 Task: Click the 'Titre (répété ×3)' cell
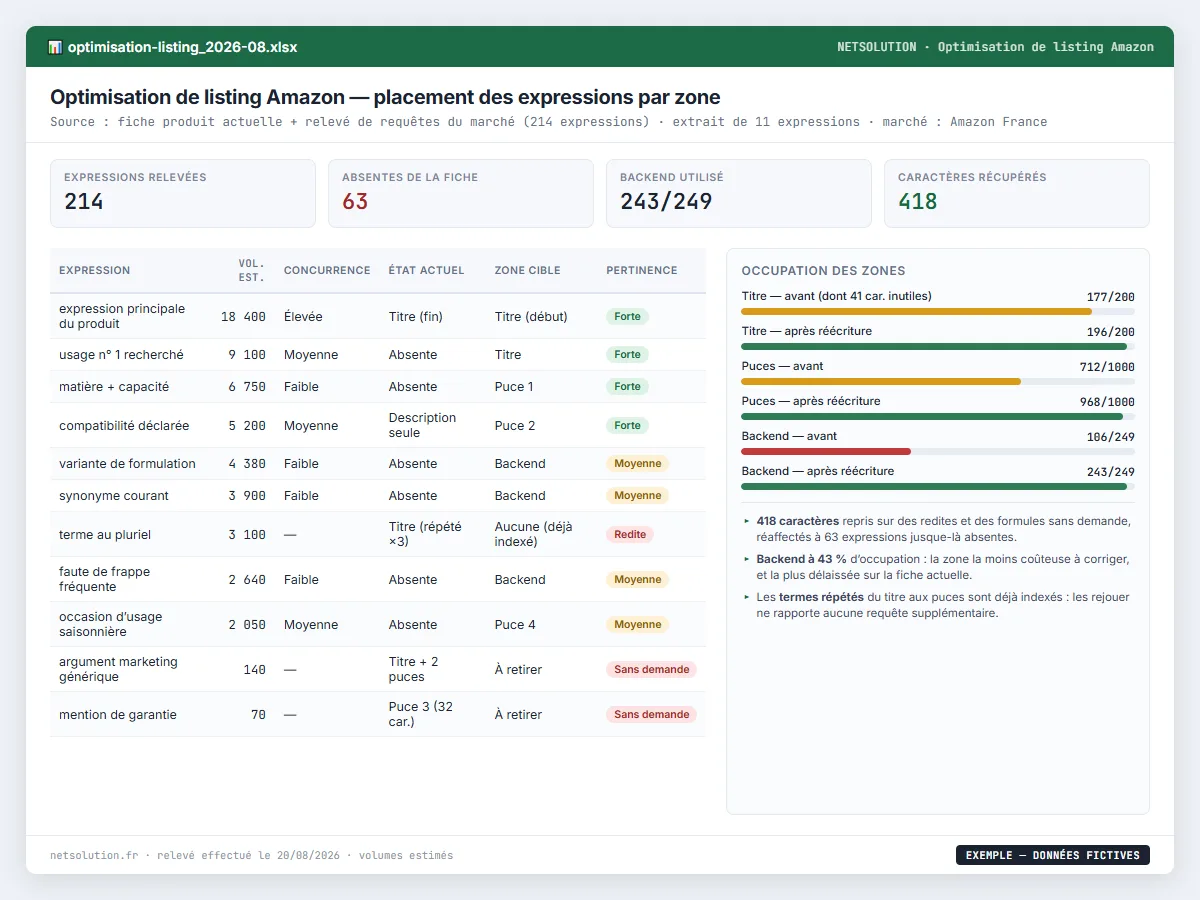(x=425, y=534)
